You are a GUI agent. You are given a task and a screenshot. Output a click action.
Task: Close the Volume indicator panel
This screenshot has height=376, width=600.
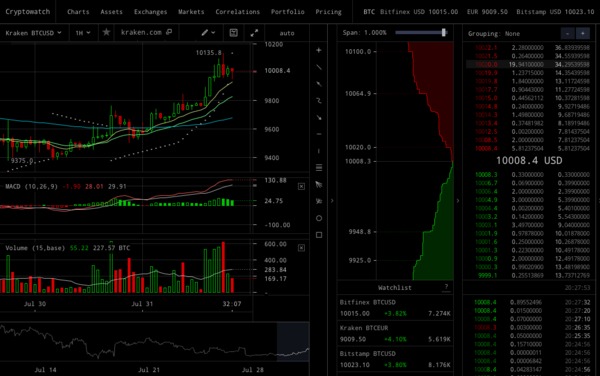[302, 248]
